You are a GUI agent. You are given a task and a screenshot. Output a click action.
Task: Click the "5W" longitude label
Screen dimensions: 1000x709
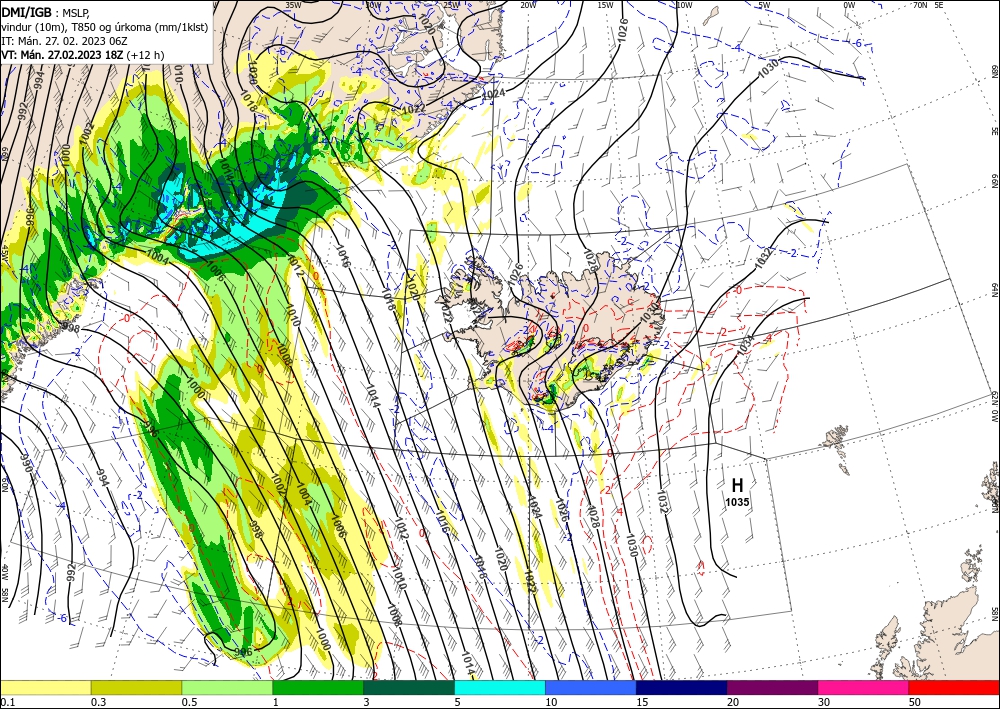tap(764, 5)
